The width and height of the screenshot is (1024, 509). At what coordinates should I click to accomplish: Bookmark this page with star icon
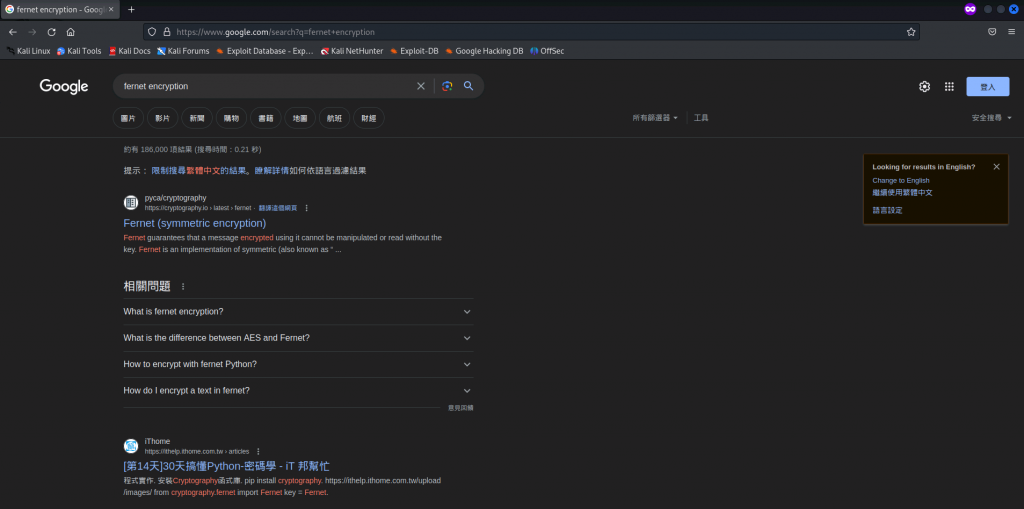point(910,31)
